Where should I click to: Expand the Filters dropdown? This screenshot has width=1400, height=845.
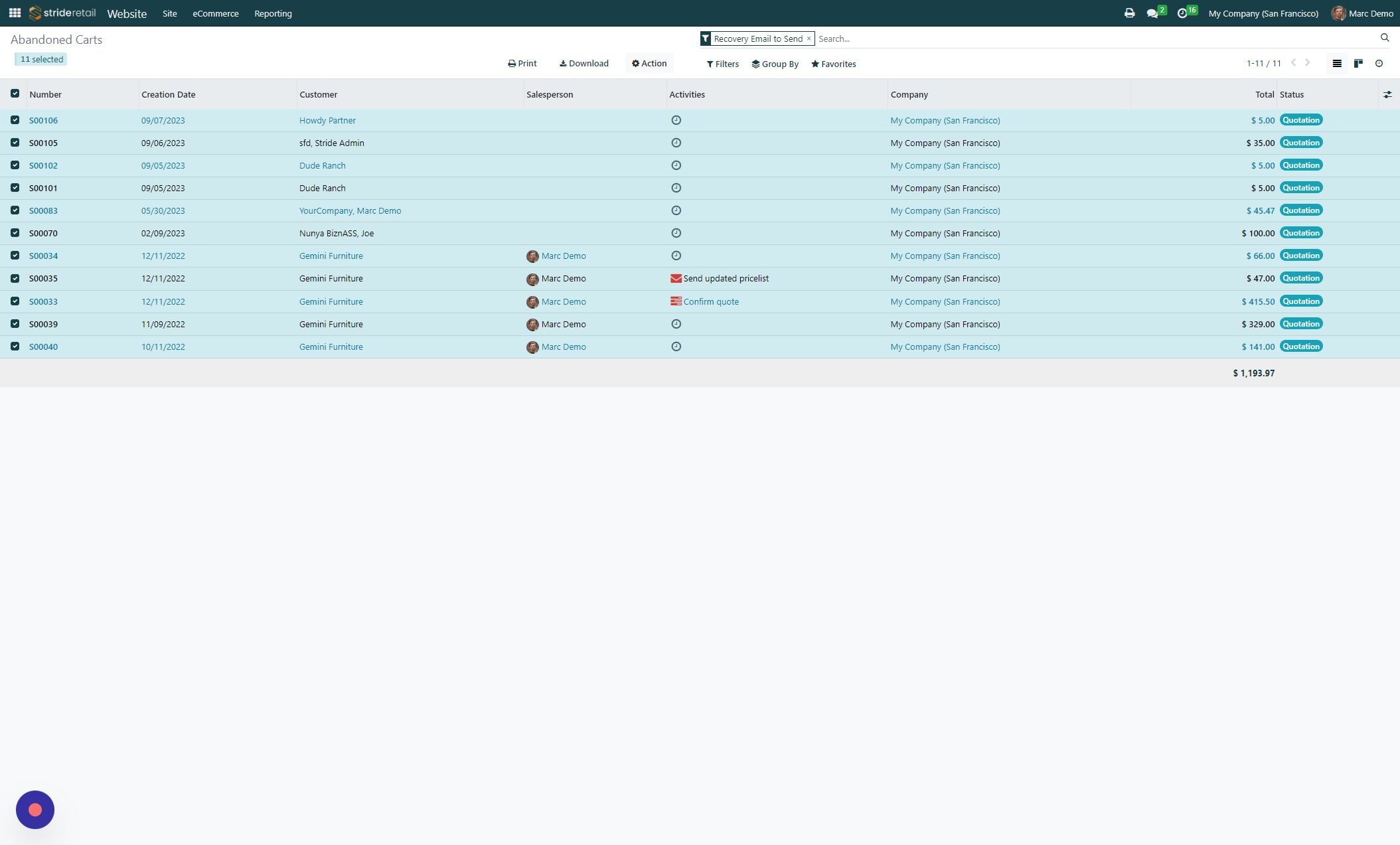click(722, 64)
